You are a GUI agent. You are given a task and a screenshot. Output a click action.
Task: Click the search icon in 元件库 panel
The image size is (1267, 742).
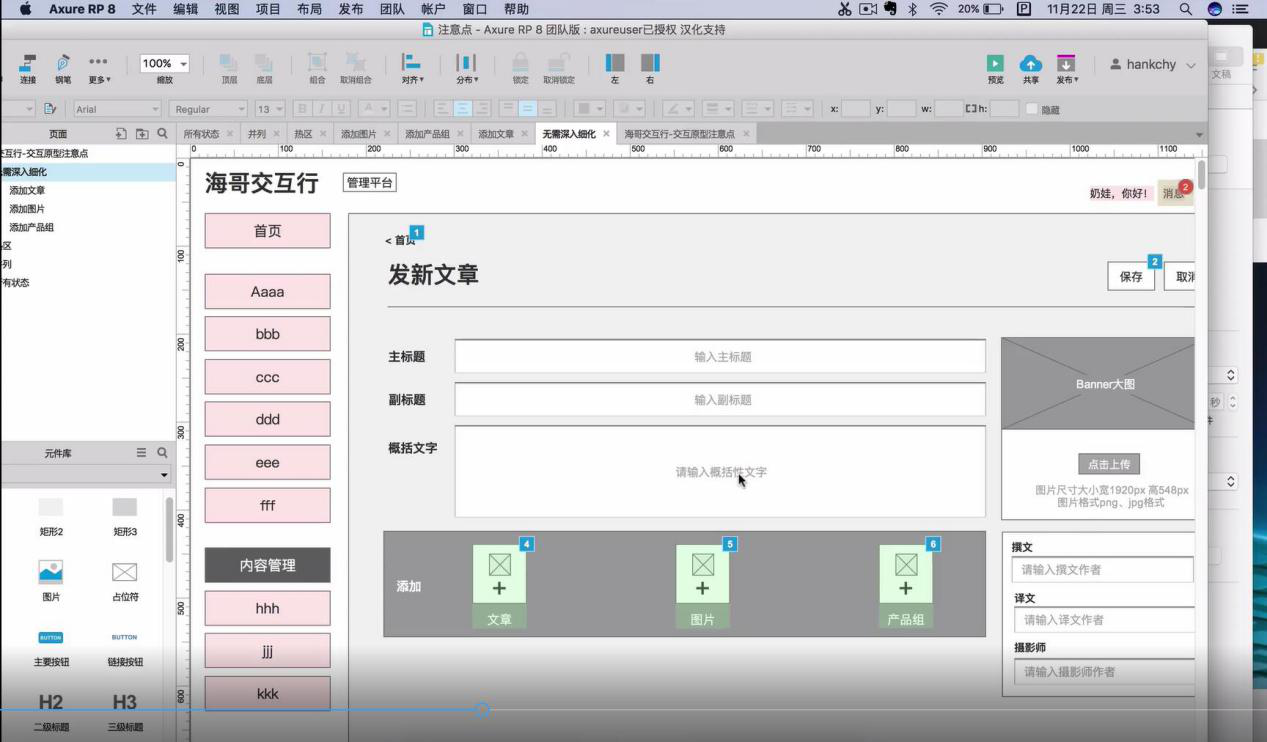(161, 452)
